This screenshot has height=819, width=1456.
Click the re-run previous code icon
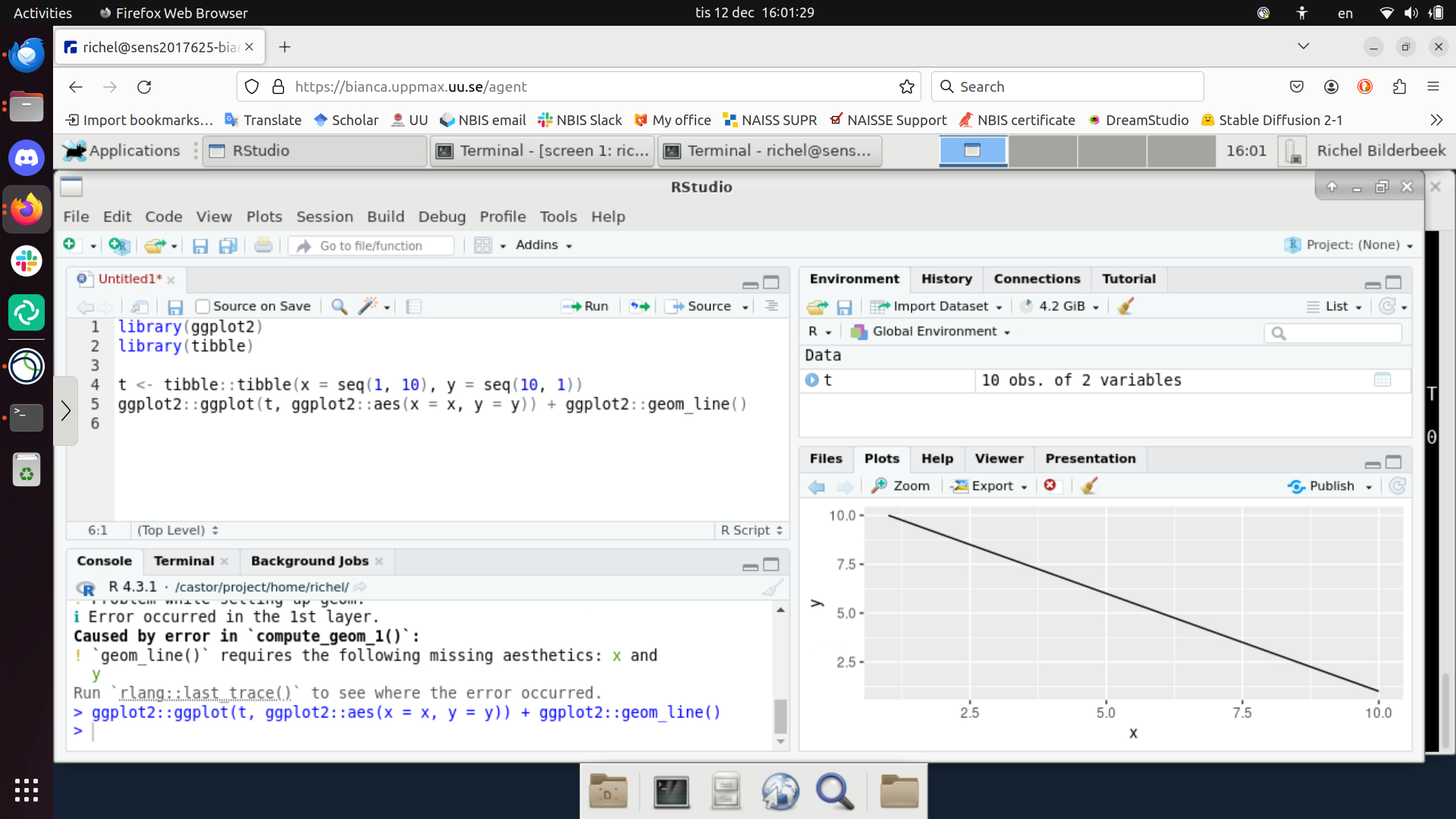(x=640, y=306)
